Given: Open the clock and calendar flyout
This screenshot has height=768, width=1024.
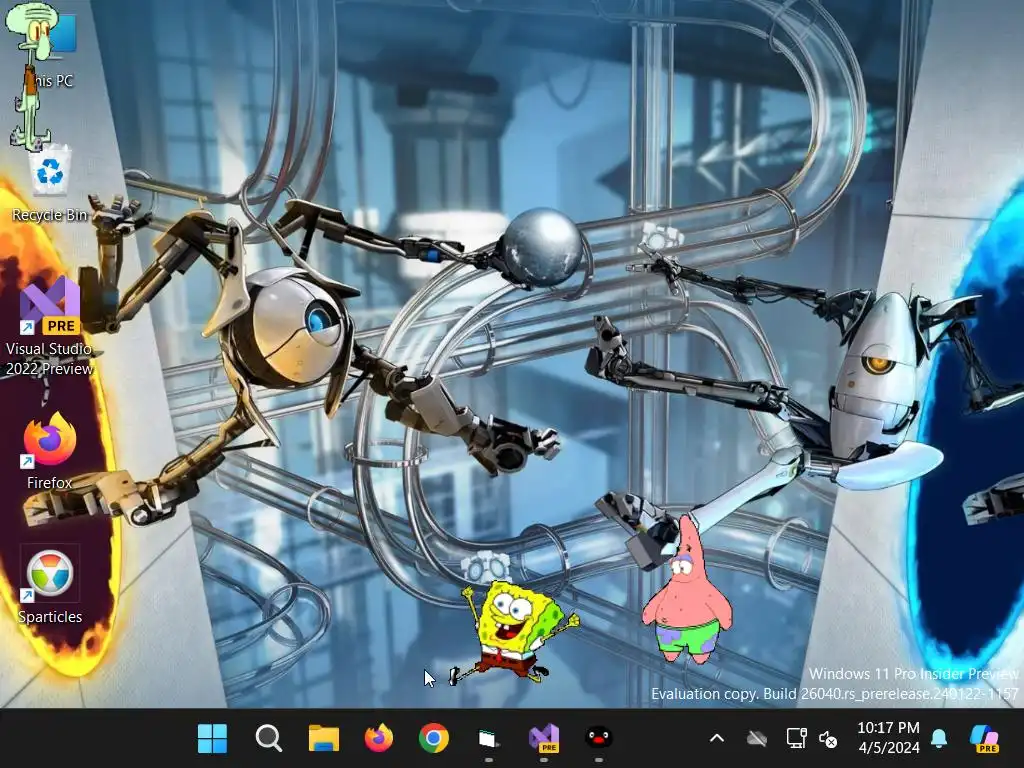Looking at the screenshot, I should tap(888, 738).
